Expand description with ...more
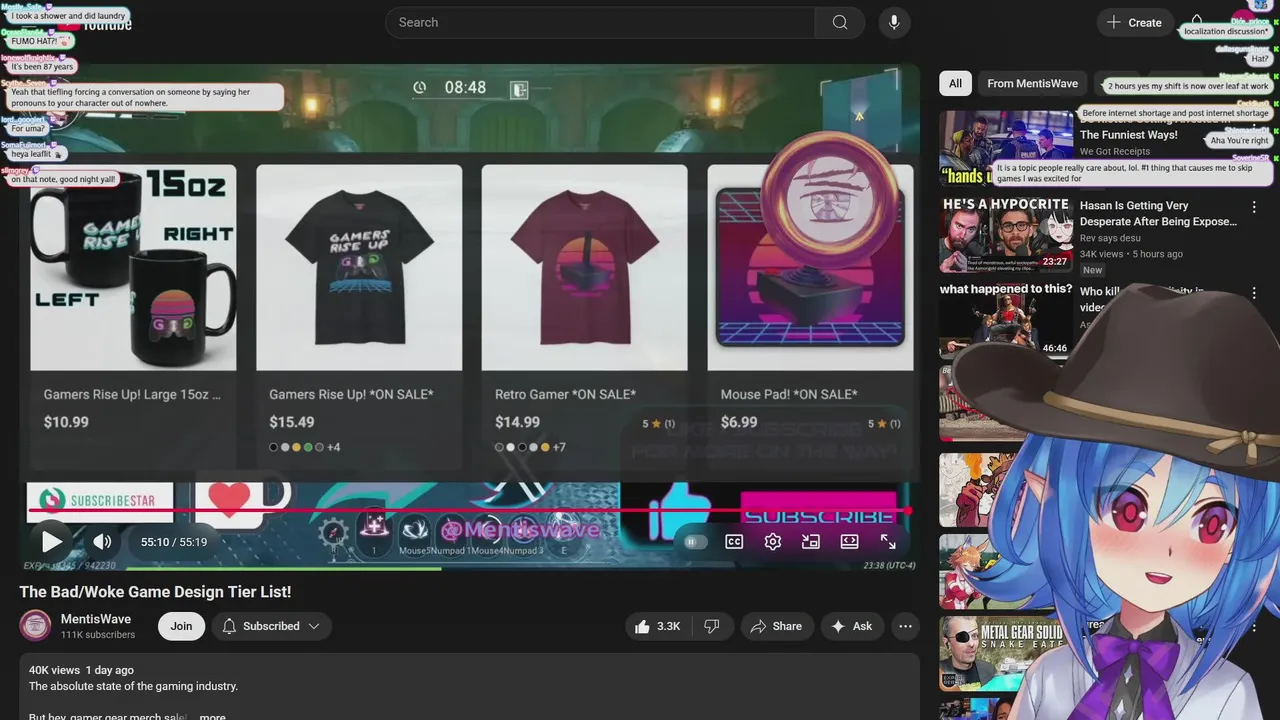 point(212,717)
